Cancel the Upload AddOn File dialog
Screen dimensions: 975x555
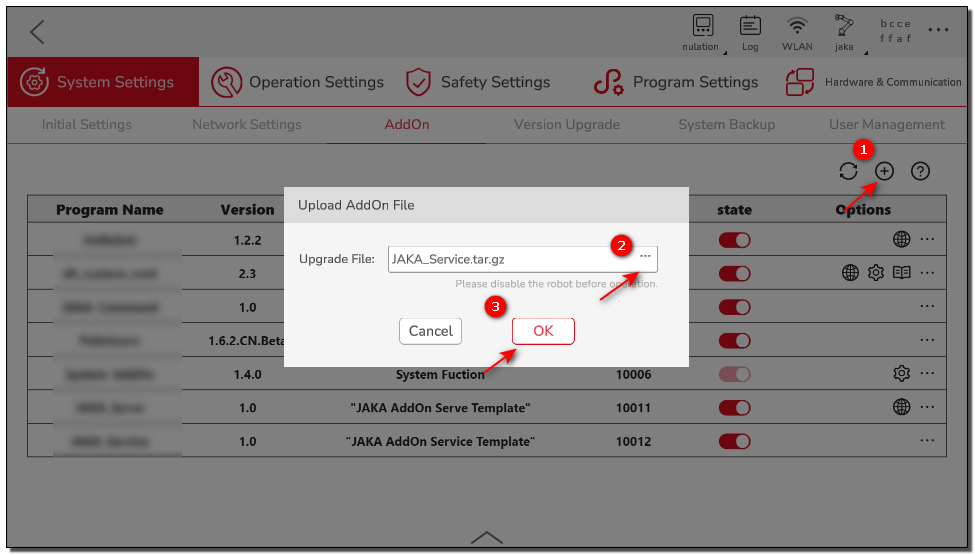pyautogui.click(x=431, y=331)
